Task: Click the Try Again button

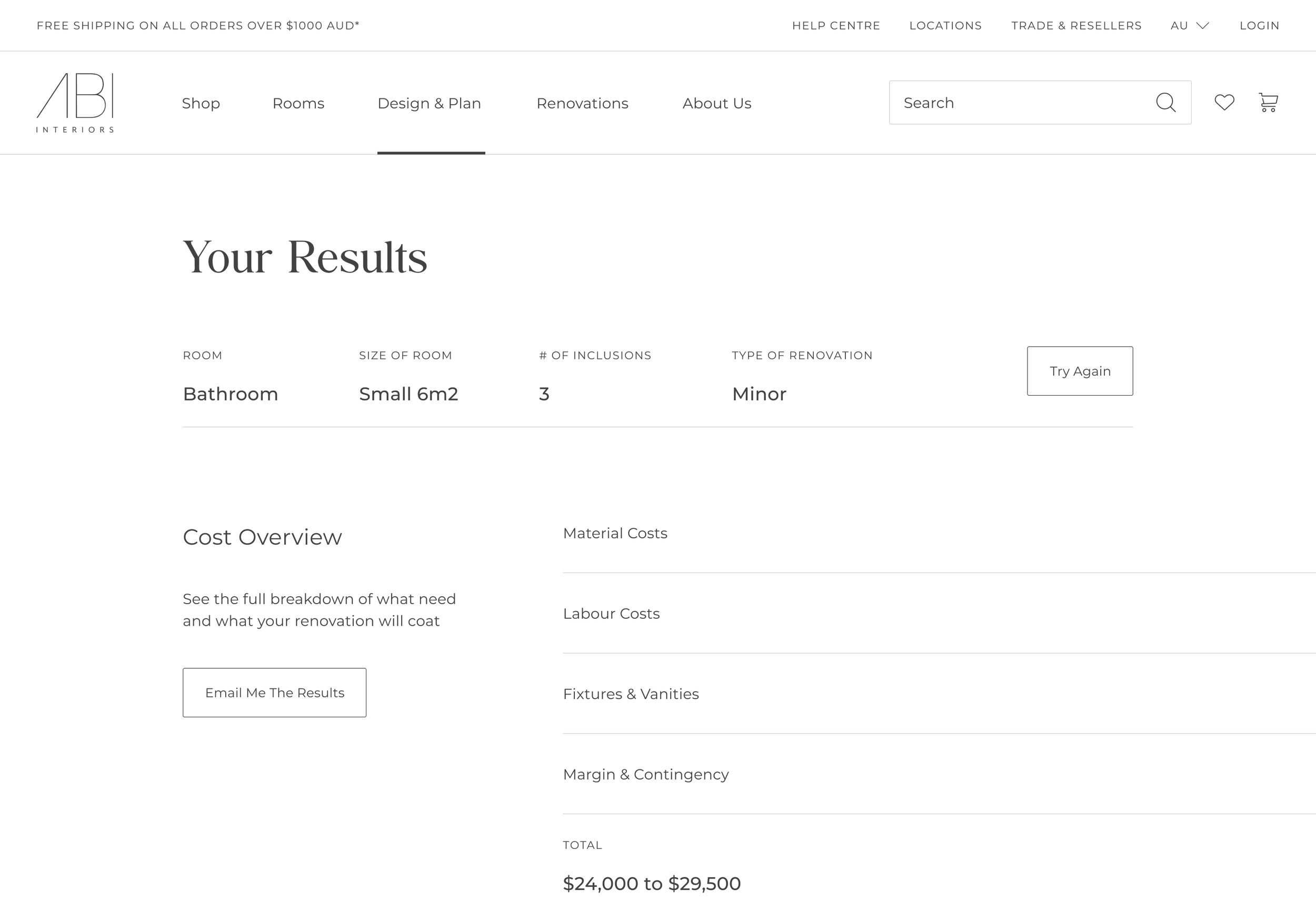Action: pos(1079,371)
